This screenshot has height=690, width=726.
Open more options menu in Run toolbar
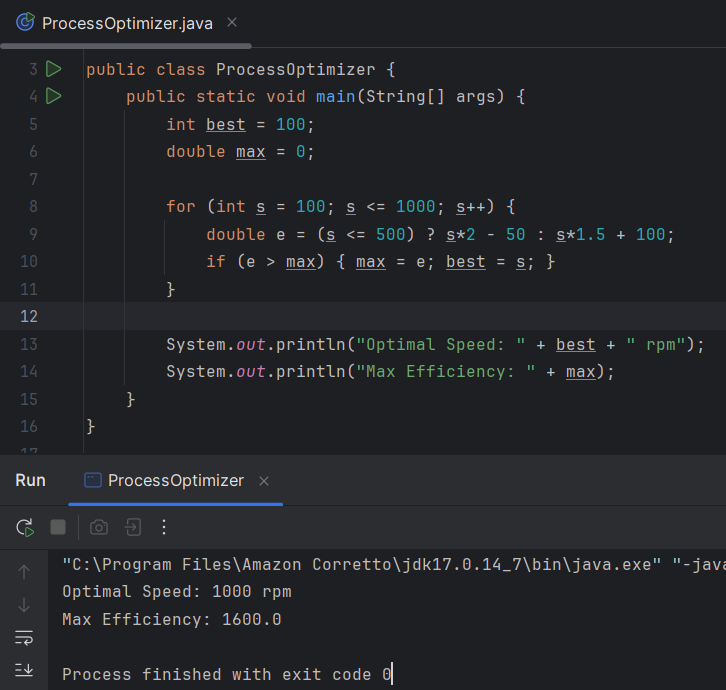(165, 527)
